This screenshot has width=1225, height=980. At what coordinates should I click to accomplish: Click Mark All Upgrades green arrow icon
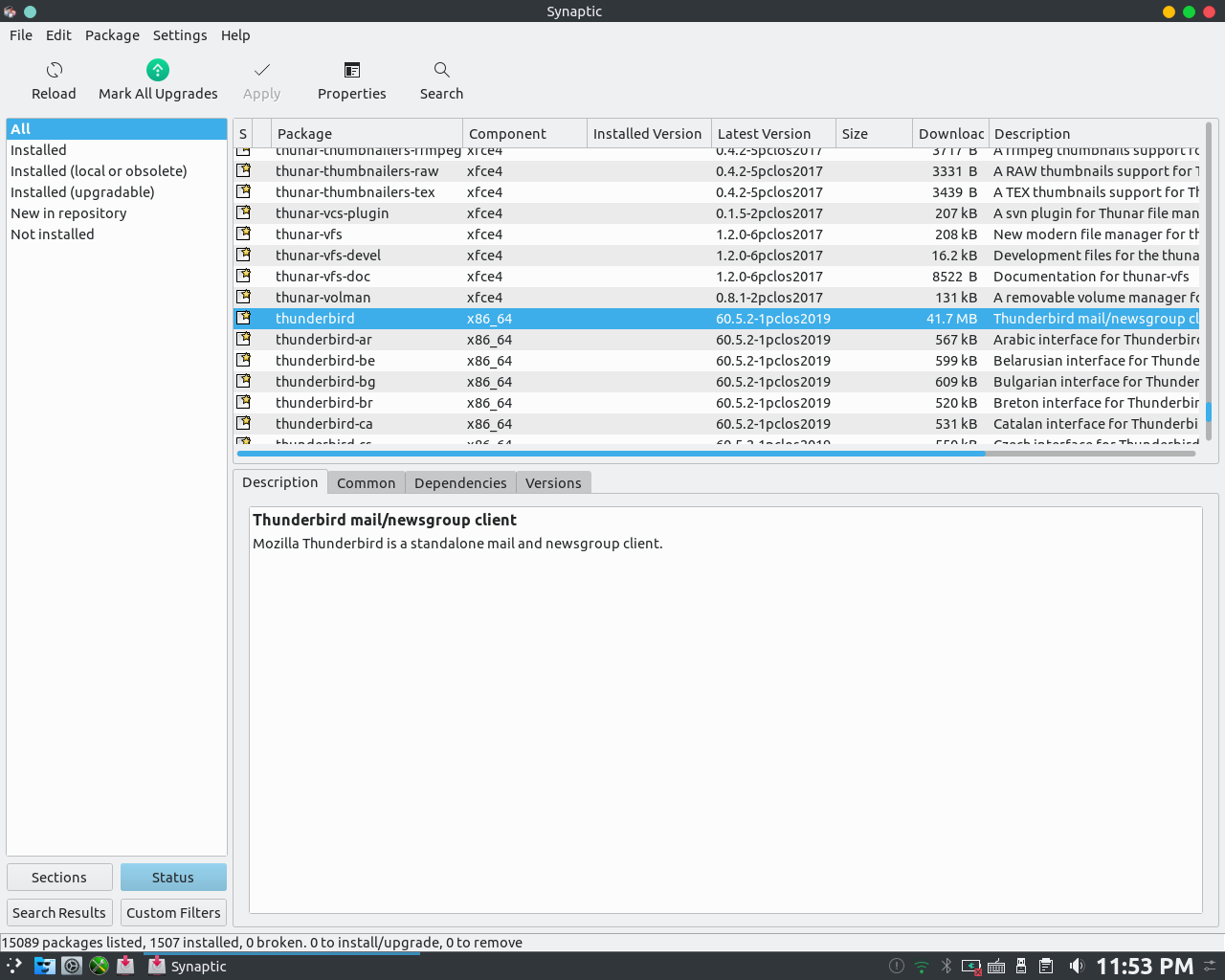(158, 70)
